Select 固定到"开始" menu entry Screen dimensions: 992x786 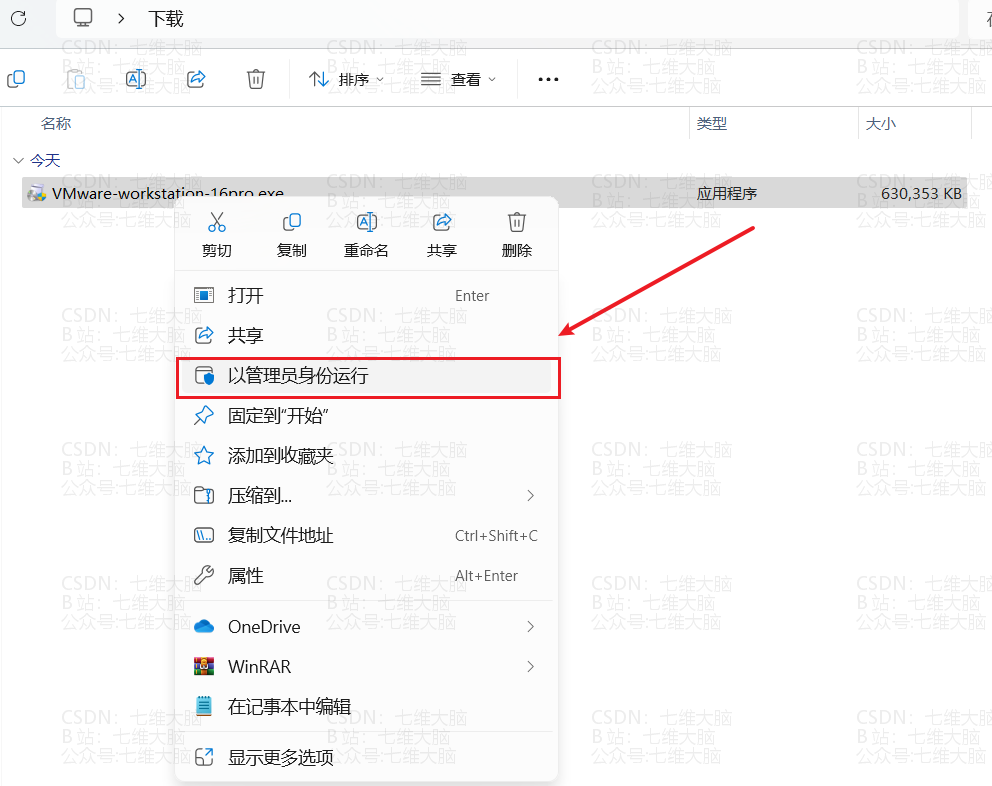click(x=367, y=416)
